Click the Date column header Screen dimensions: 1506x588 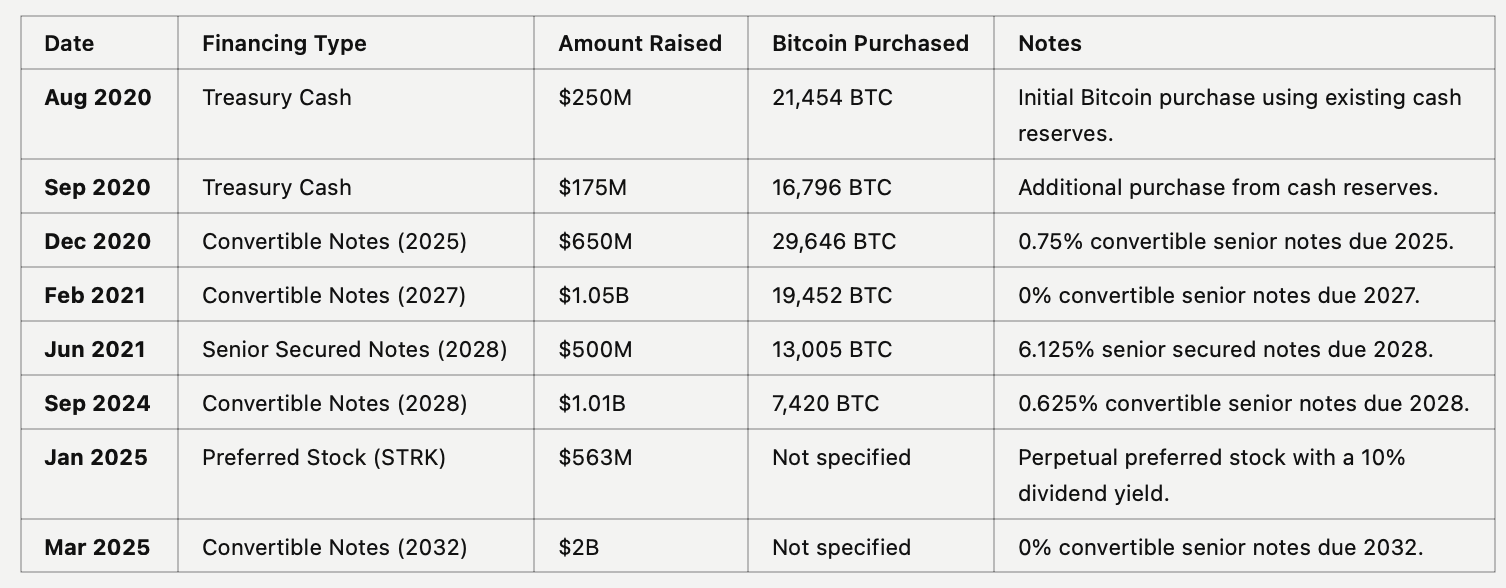[x=69, y=44]
